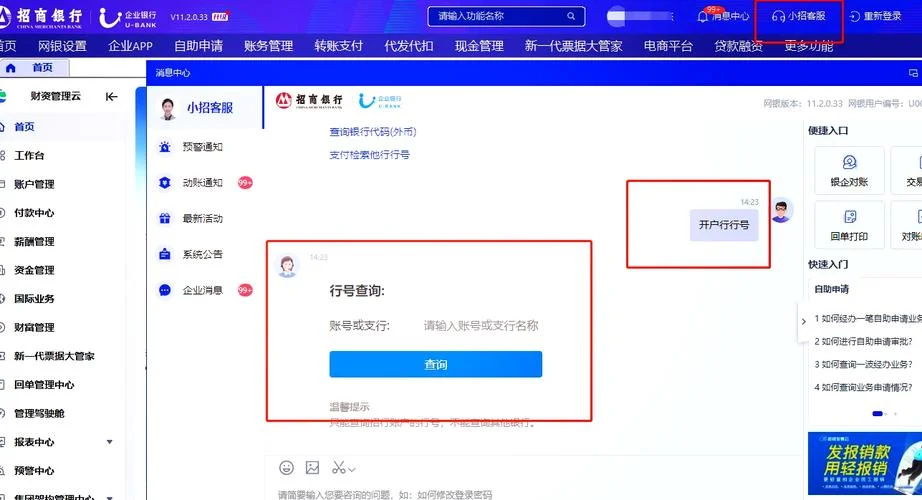Click the emoji smiley icon in chat toolbar
This screenshot has height=500, width=922.
[x=286, y=468]
